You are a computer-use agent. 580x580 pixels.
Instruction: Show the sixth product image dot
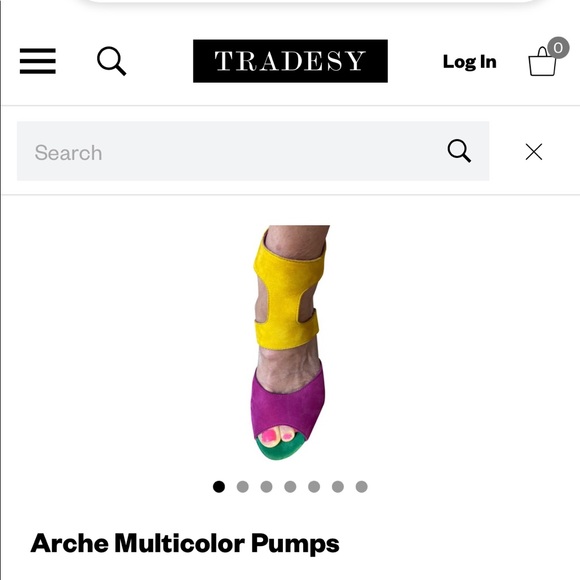(338, 486)
